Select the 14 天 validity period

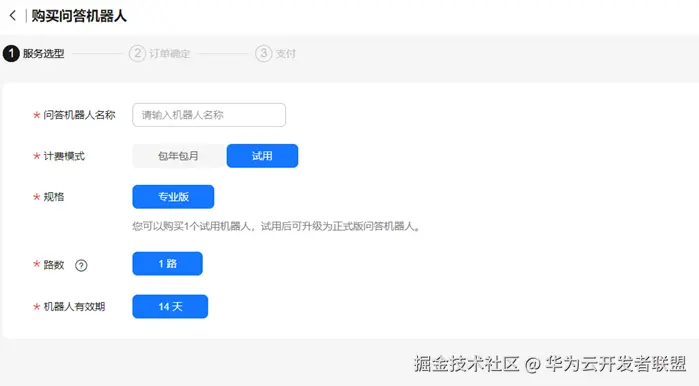(170, 307)
